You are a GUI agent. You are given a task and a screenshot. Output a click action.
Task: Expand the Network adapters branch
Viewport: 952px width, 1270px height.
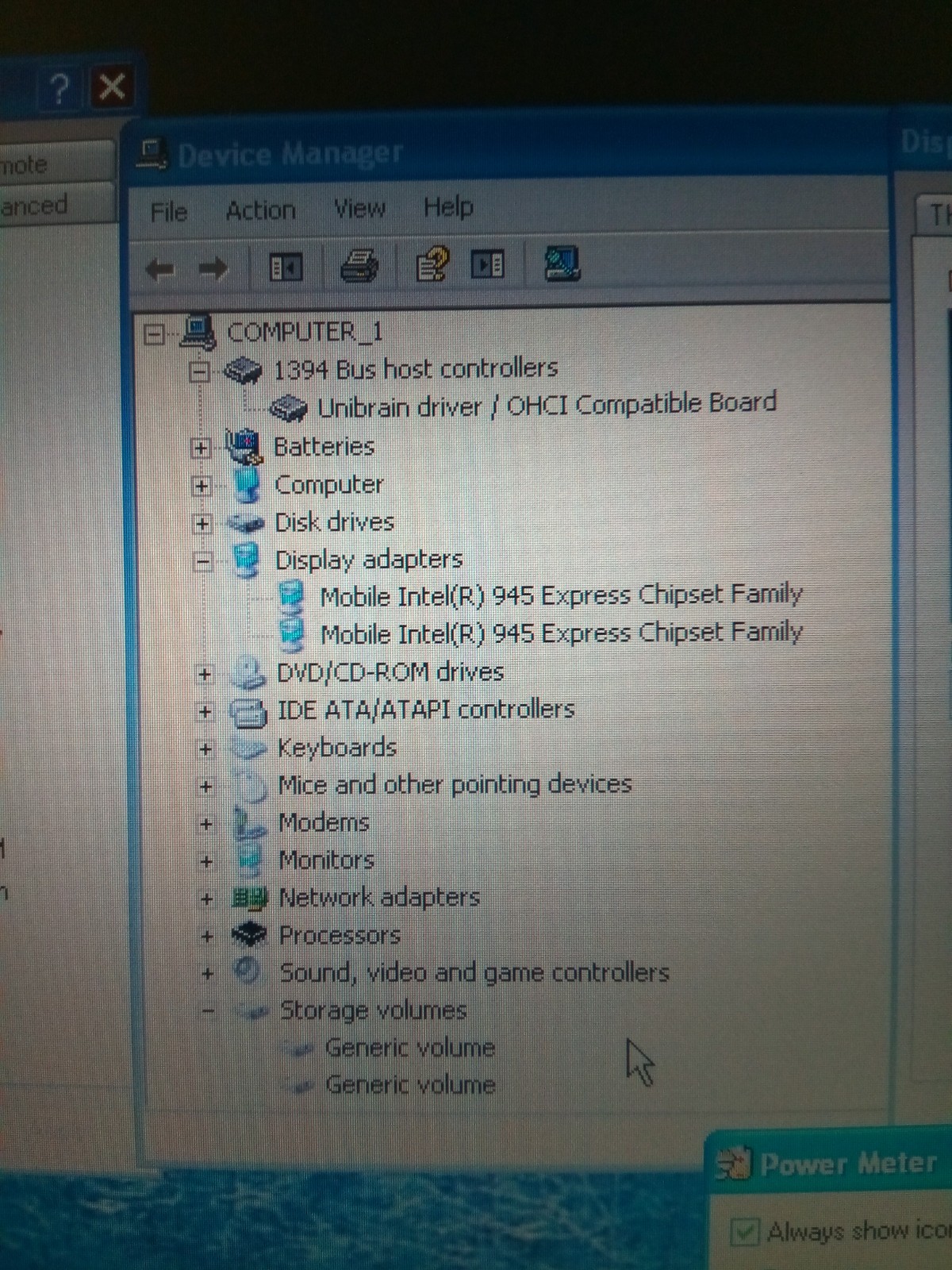[x=207, y=899]
